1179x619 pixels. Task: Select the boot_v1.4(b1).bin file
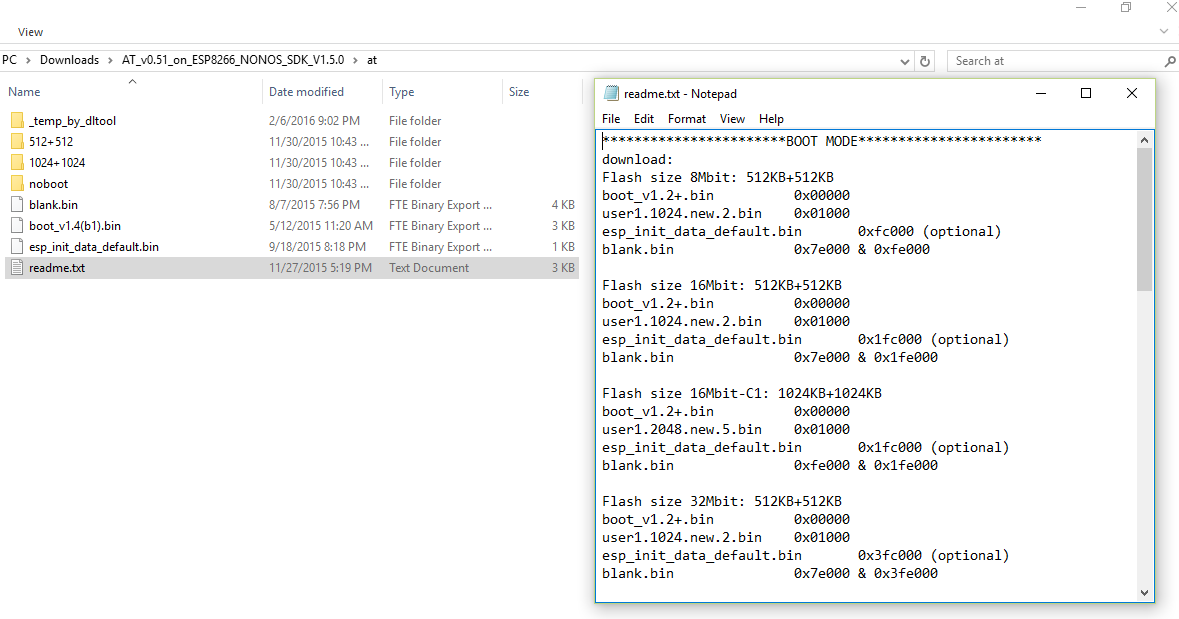[75, 226]
